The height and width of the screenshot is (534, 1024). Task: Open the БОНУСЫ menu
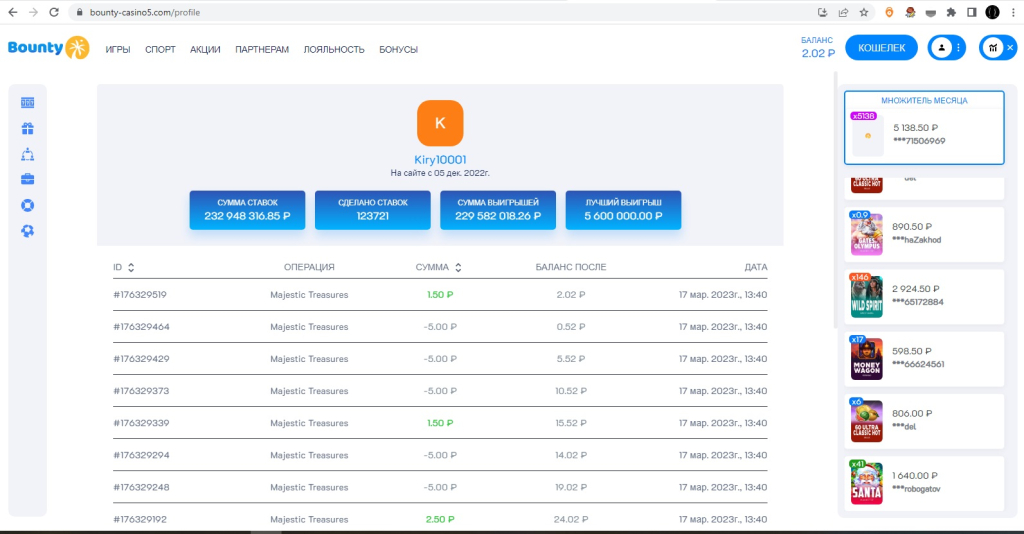tap(398, 50)
